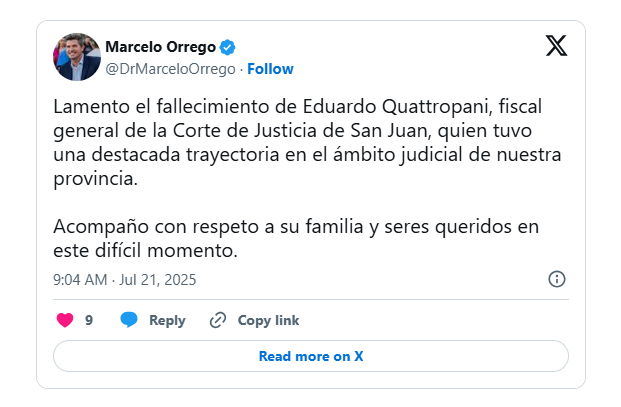Open the Marcelo Orrego display name
The image size is (621, 407).
pos(160,47)
